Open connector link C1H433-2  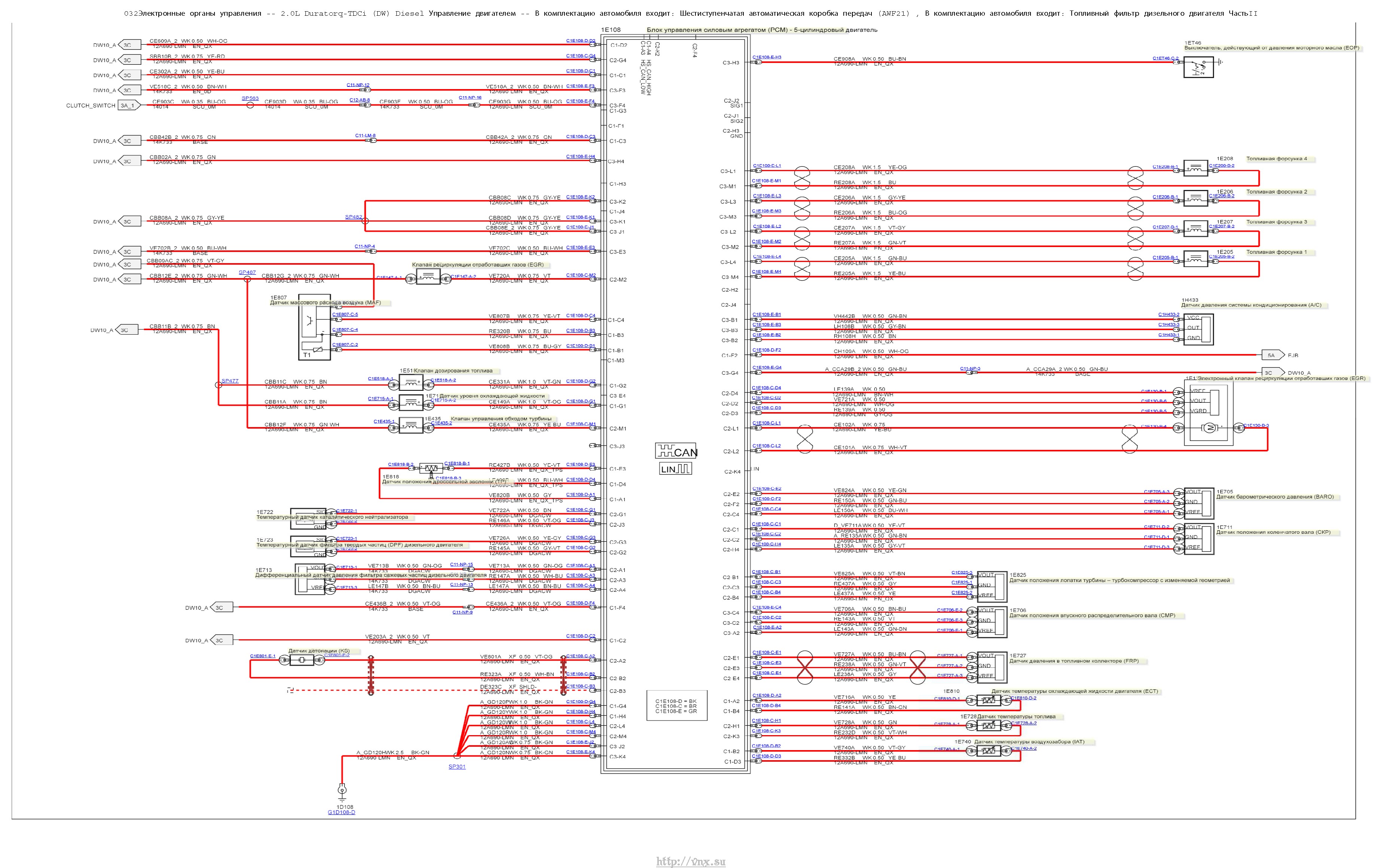tap(1169, 314)
